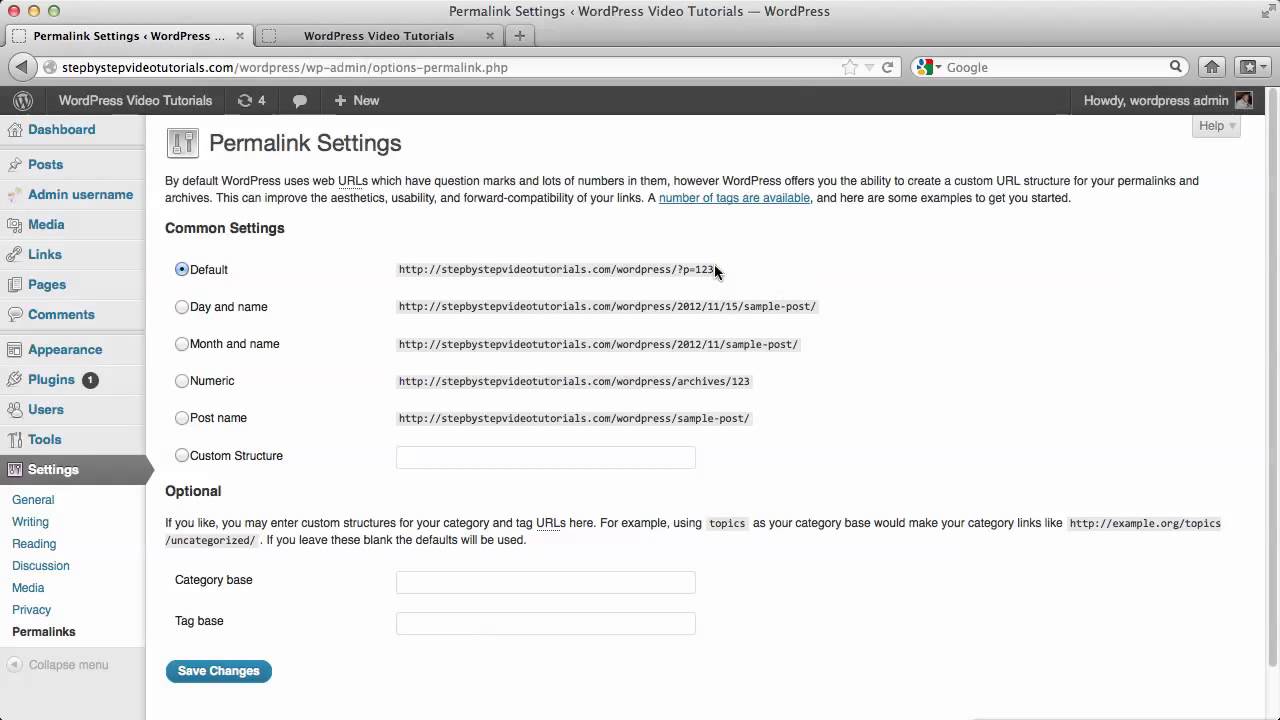
Task: Click the browser back arrow button
Action: 22,67
